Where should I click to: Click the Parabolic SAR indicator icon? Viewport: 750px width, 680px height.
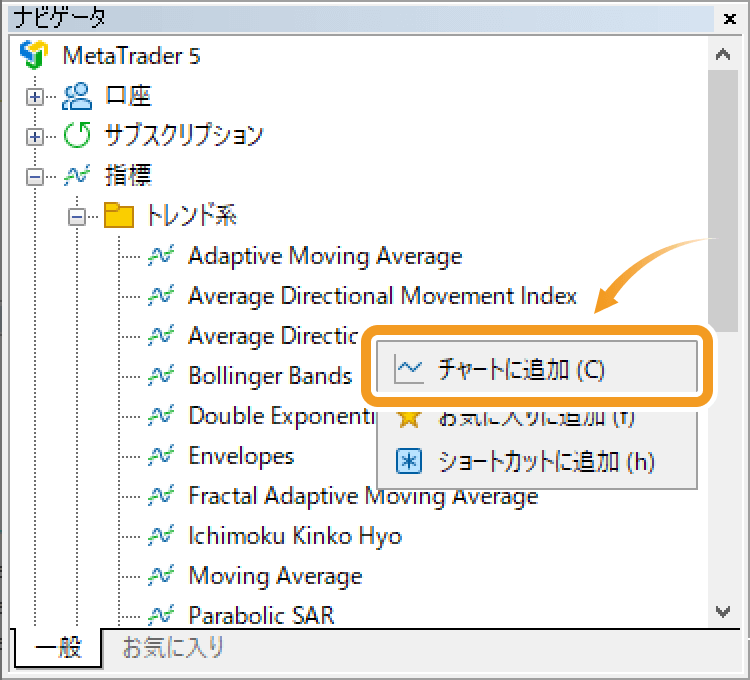click(161, 615)
